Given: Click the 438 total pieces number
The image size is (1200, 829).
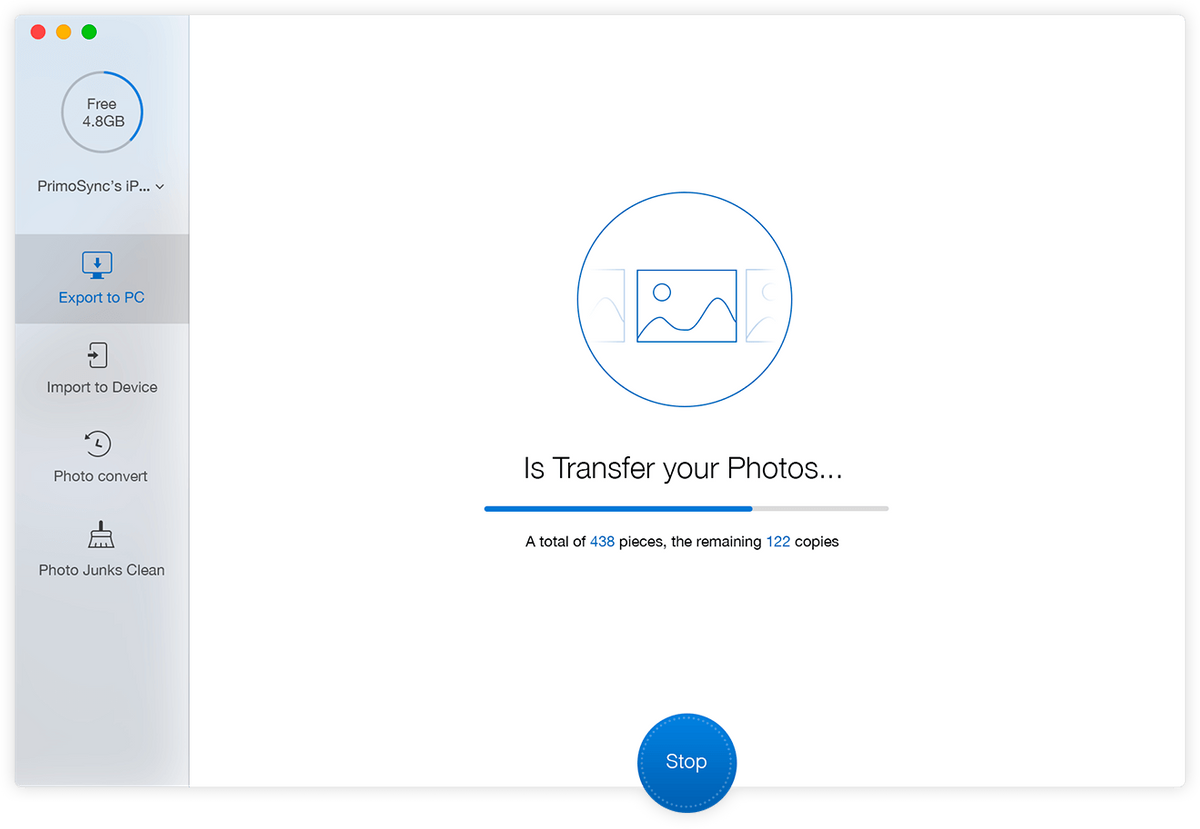Looking at the screenshot, I should point(602,542).
